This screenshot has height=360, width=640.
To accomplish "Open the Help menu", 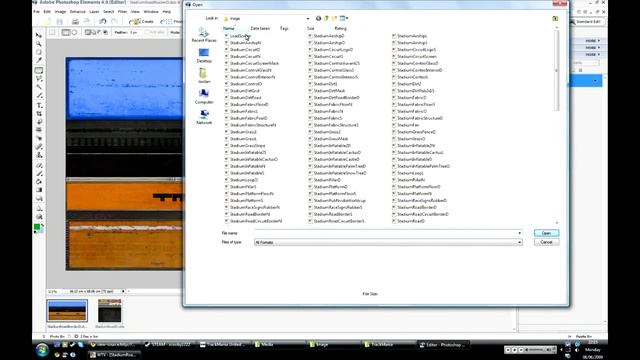I will click(167, 12).
